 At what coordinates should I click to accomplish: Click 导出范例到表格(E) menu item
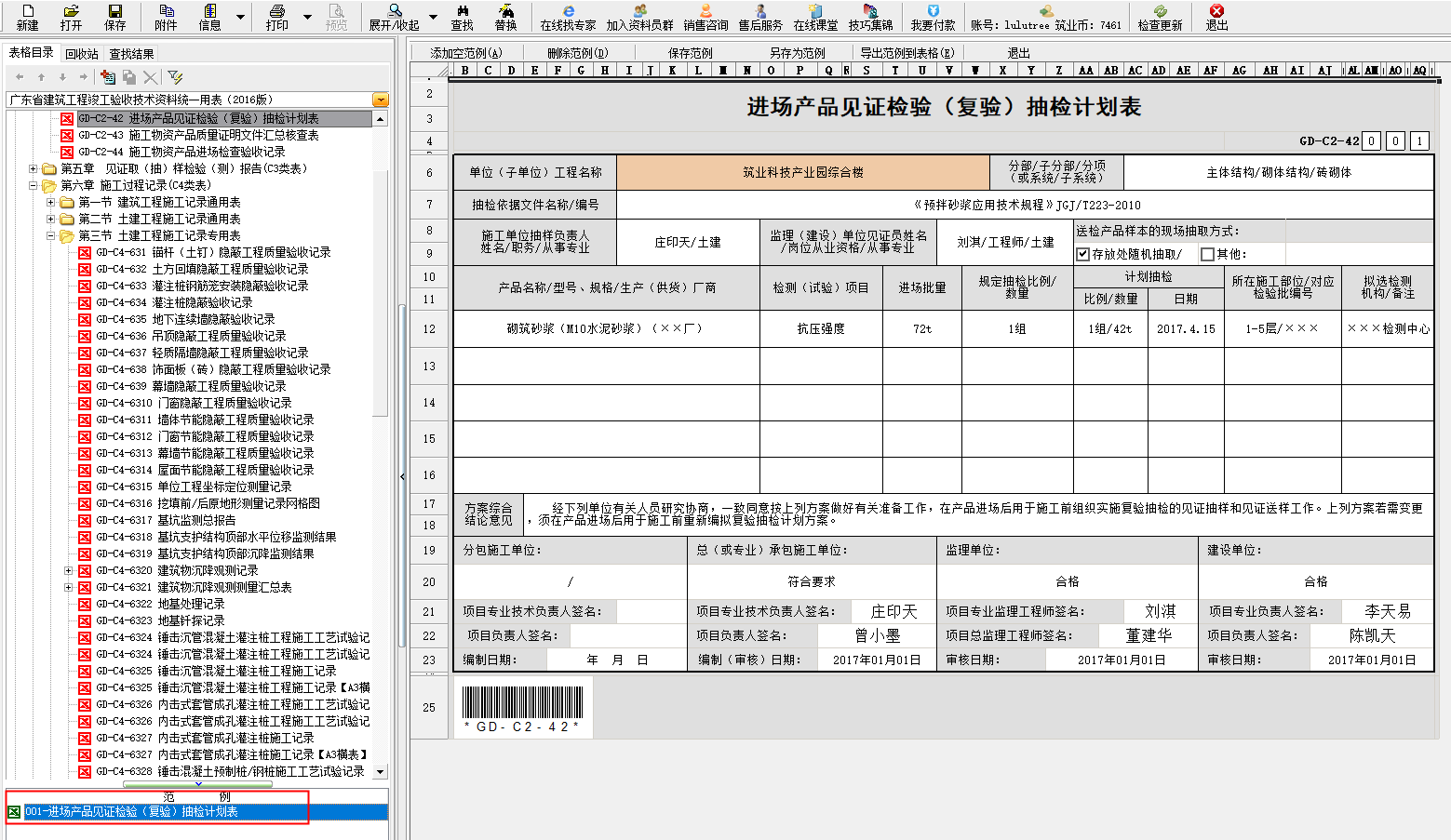(x=907, y=53)
